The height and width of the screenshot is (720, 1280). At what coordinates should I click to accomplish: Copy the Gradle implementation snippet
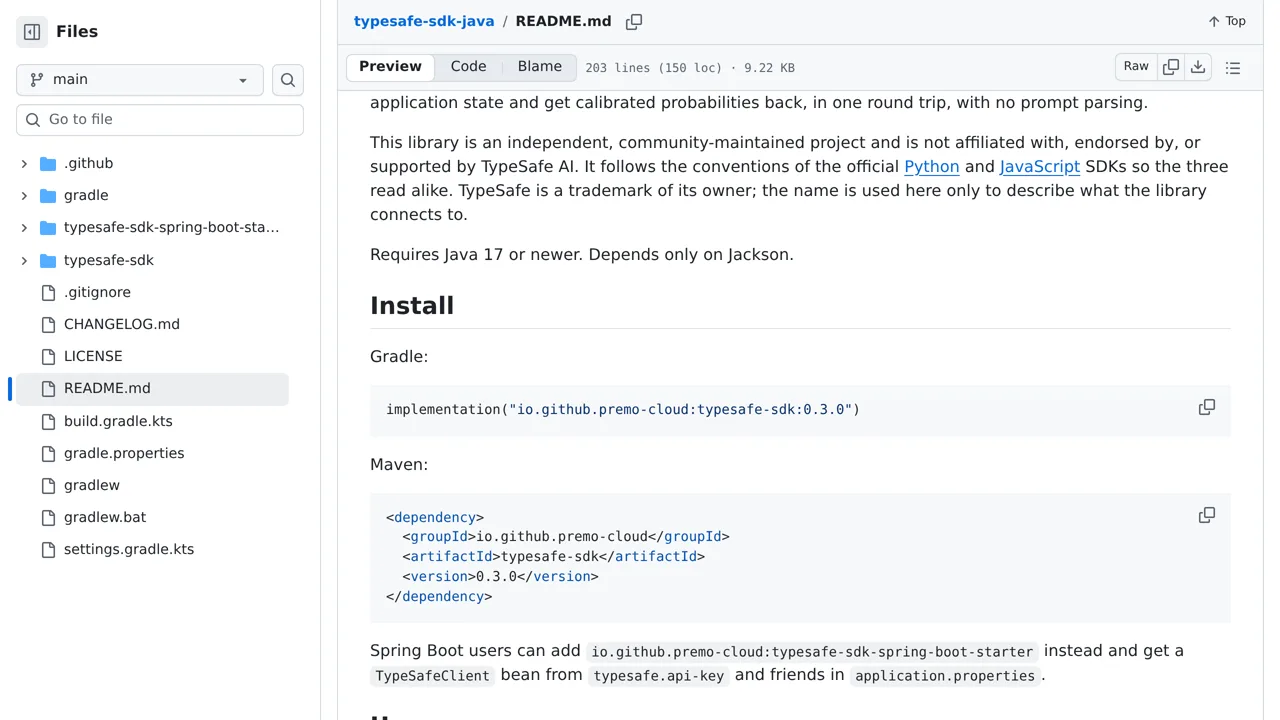tap(1207, 407)
